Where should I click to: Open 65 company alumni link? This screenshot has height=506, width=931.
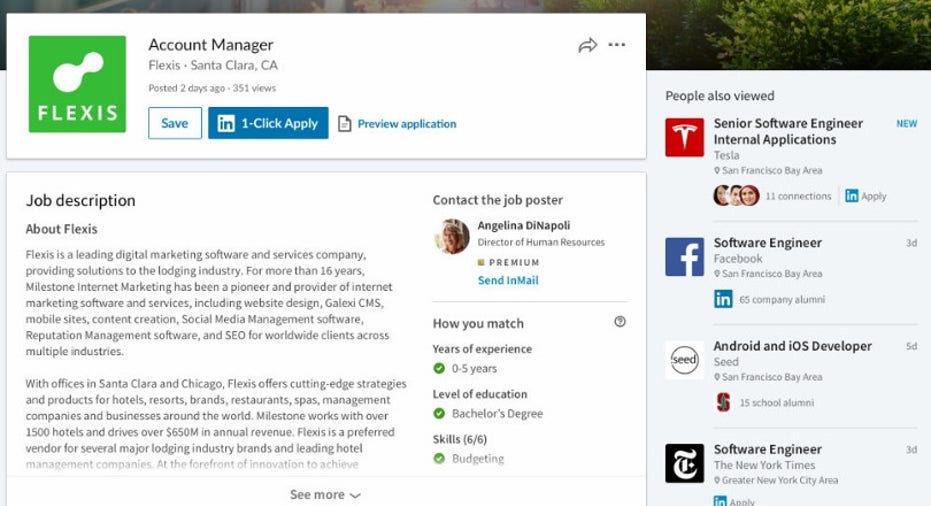point(782,300)
